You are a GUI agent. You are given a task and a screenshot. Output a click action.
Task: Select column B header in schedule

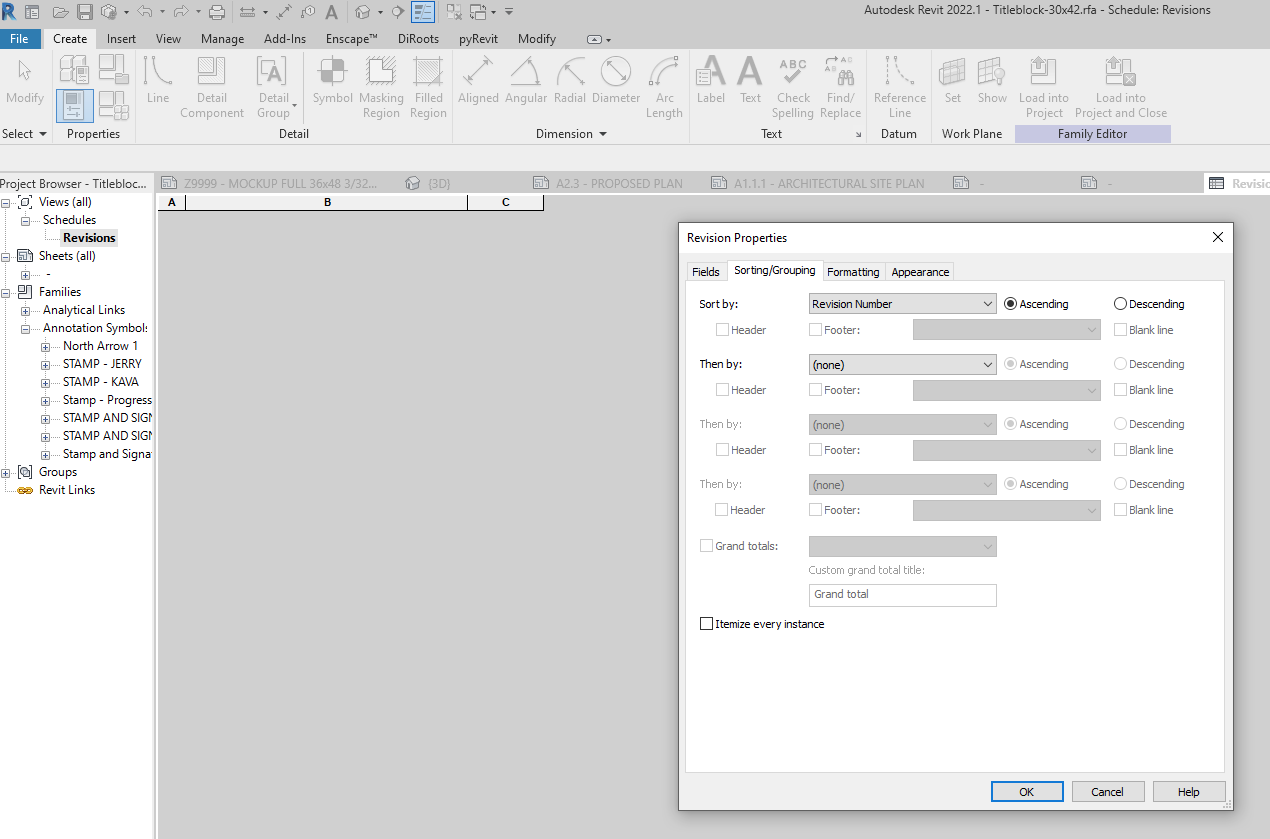tap(327, 202)
